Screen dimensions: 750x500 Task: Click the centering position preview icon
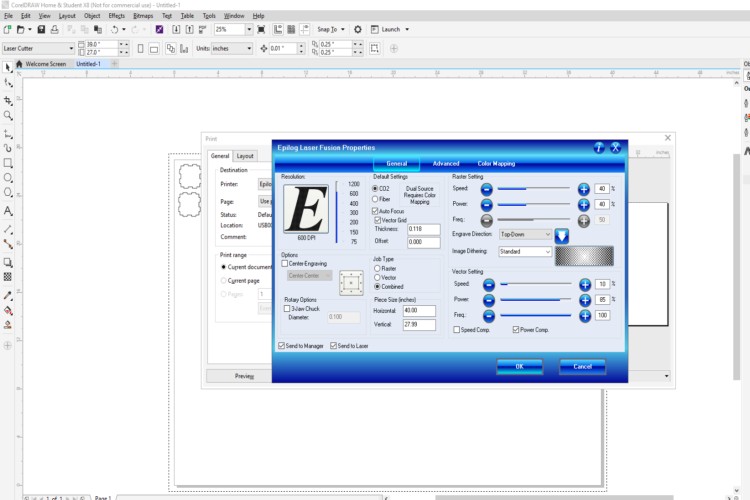point(351,282)
